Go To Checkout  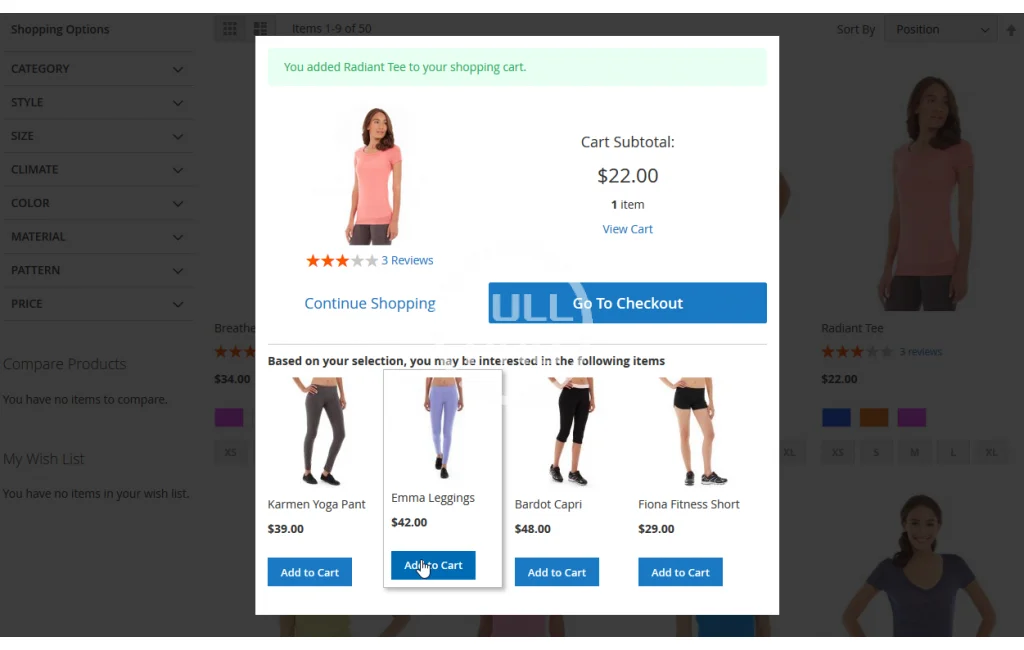tap(628, 303)
